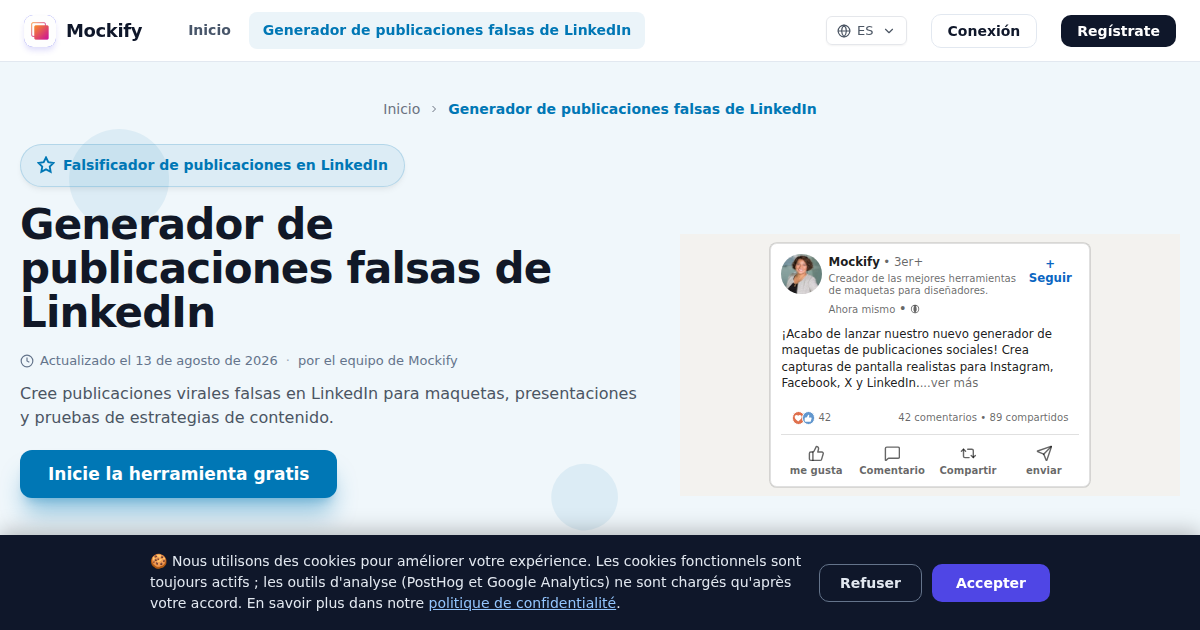The width and height of the screenshot is (1200, 630).
Task: Click the globe language icon
Action: (x=844, y=31)
